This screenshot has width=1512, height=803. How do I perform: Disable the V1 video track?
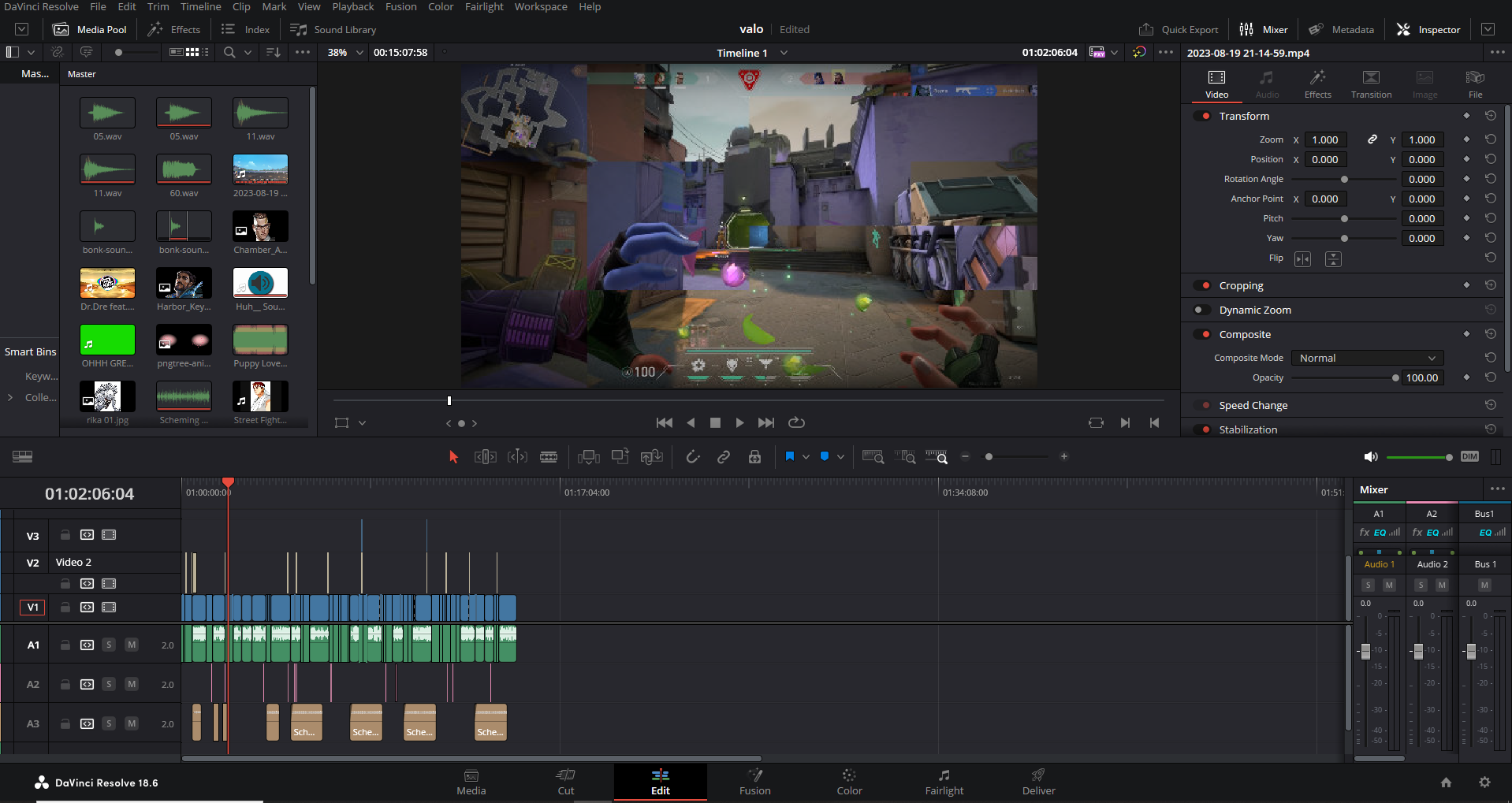tap(109, 608)
